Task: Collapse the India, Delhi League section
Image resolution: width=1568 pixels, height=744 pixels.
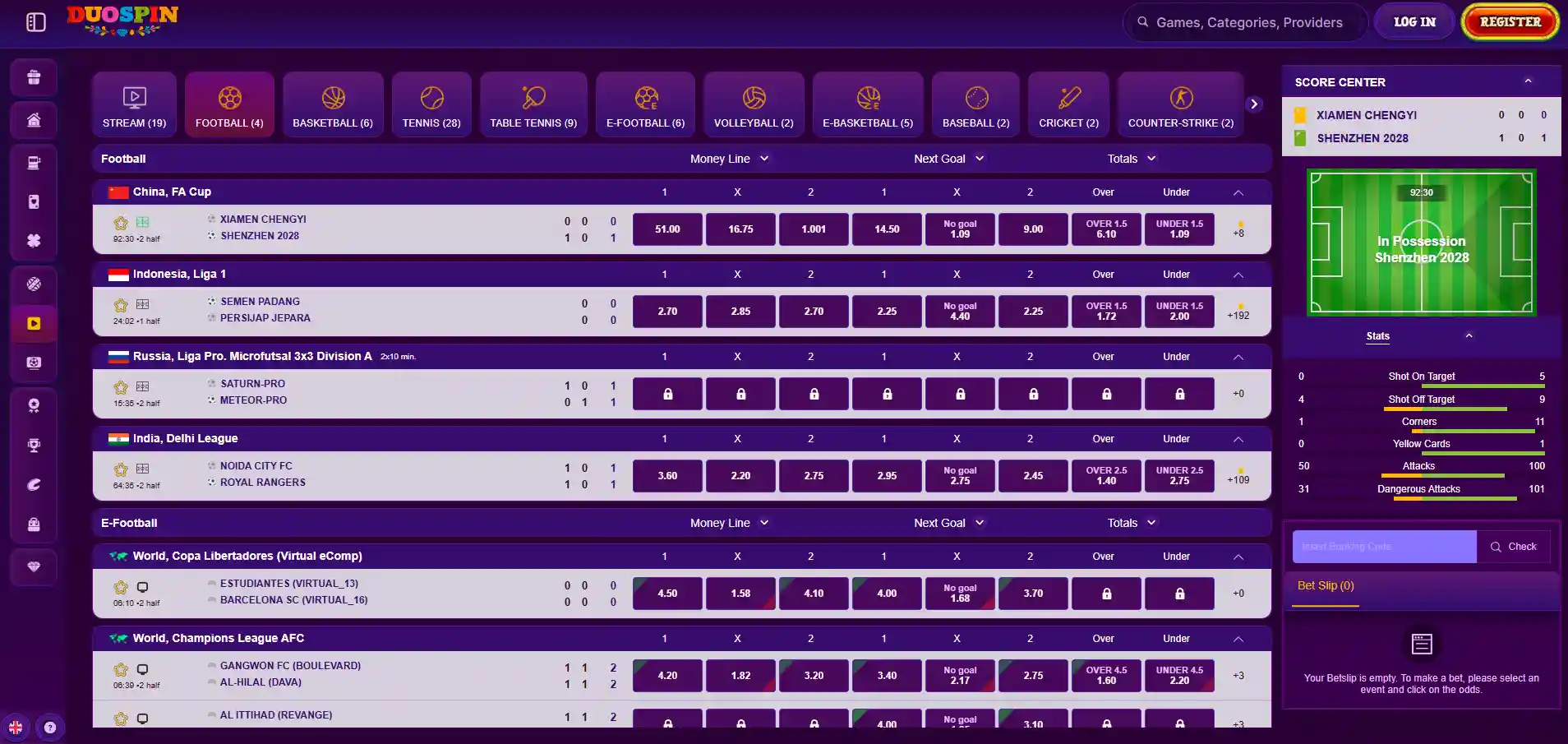Action: coord(1238,439)
